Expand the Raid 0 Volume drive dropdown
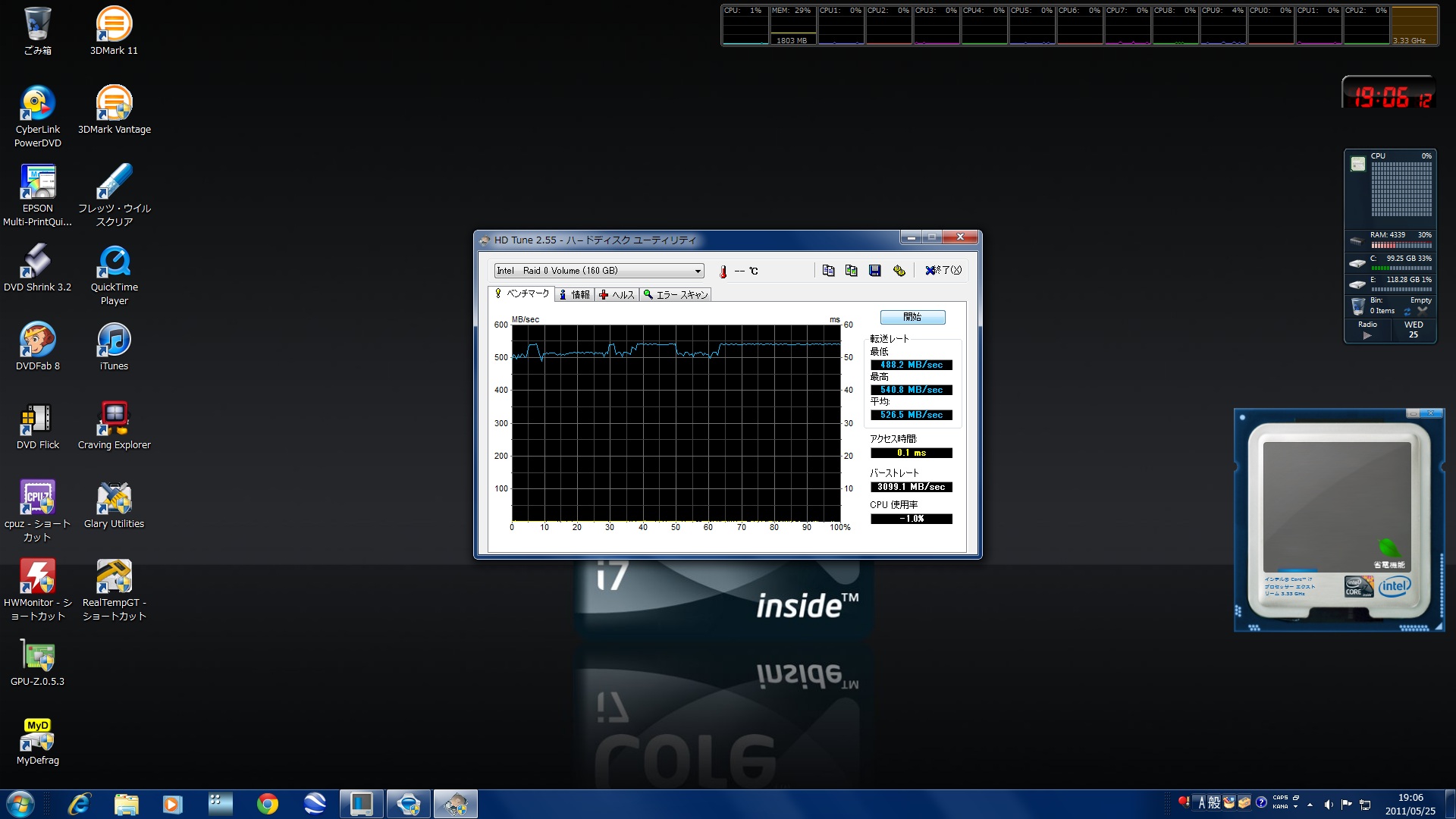The height and width of the screenshot is (819, 1456). (697, 271)
